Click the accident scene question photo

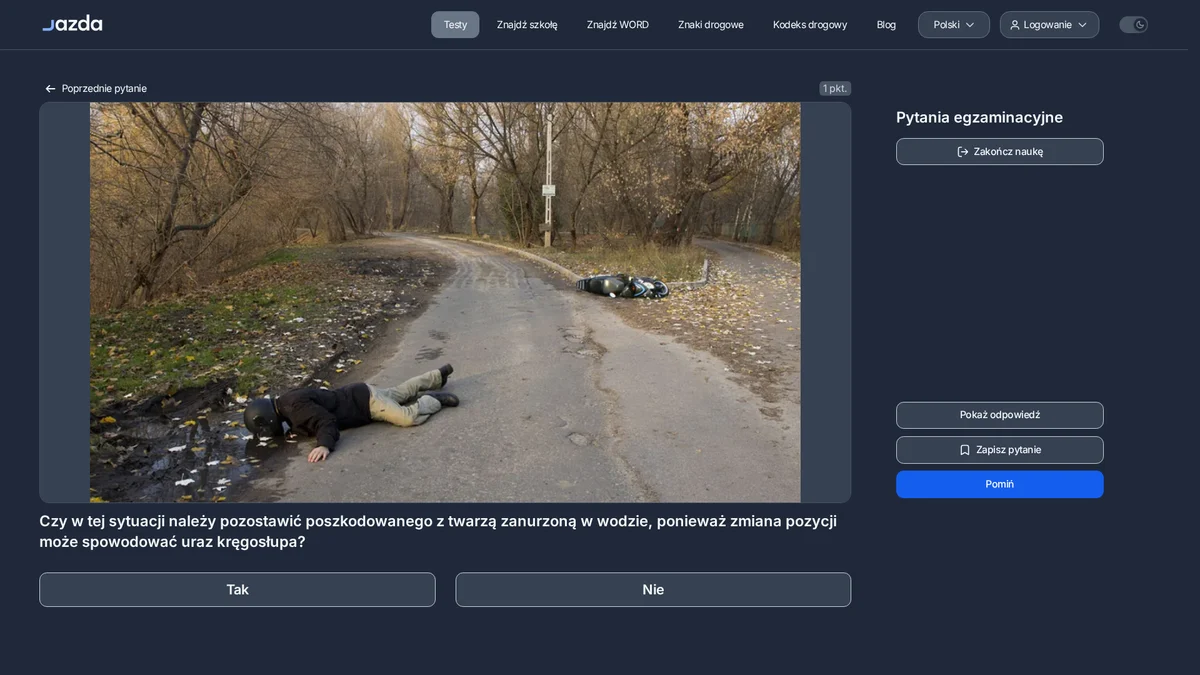pos(445,302)
